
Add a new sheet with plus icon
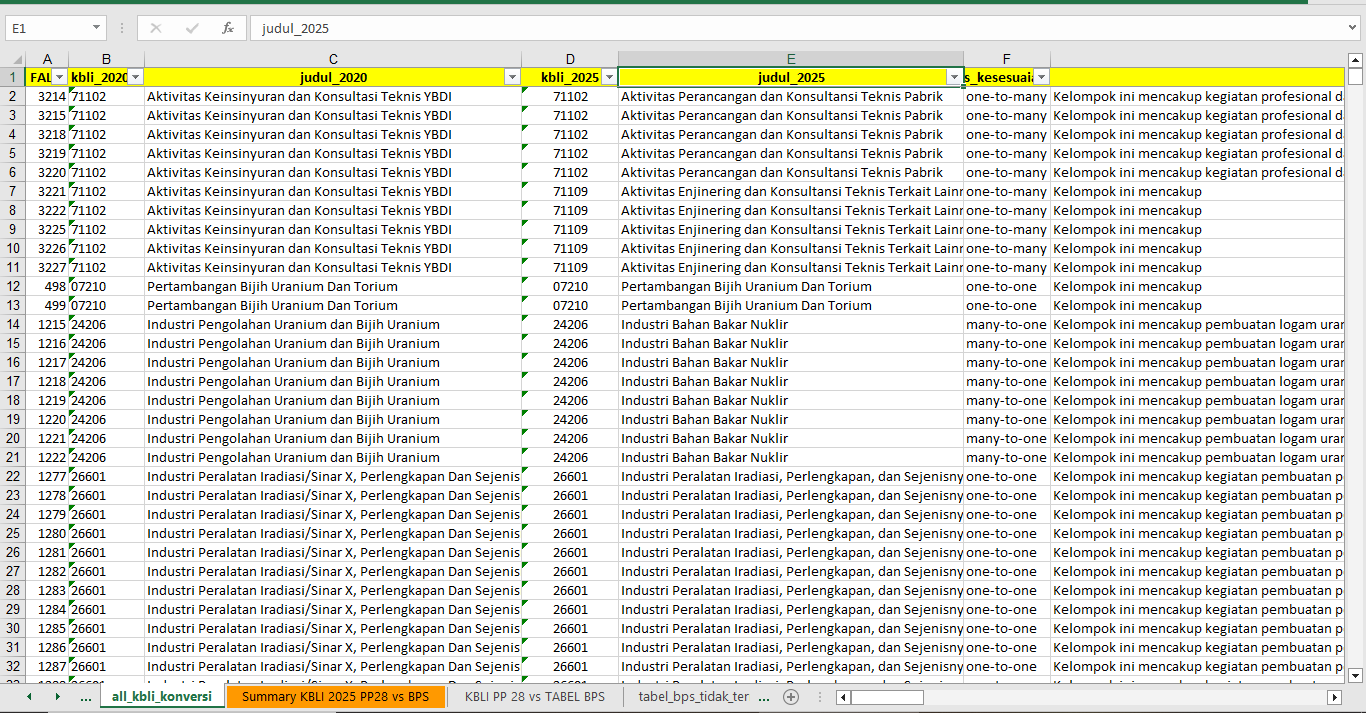pyautogui.click(x=791, y=697)
